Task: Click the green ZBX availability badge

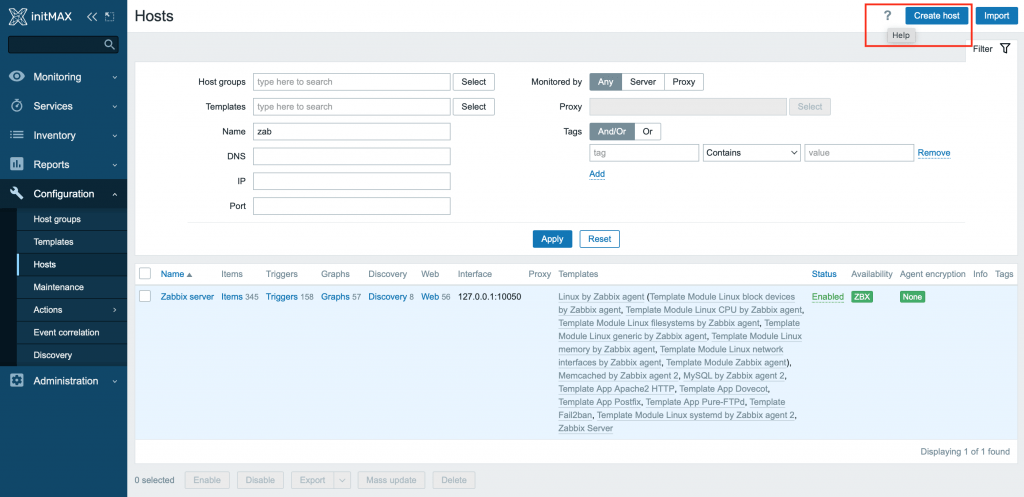Action: [861, 297]
